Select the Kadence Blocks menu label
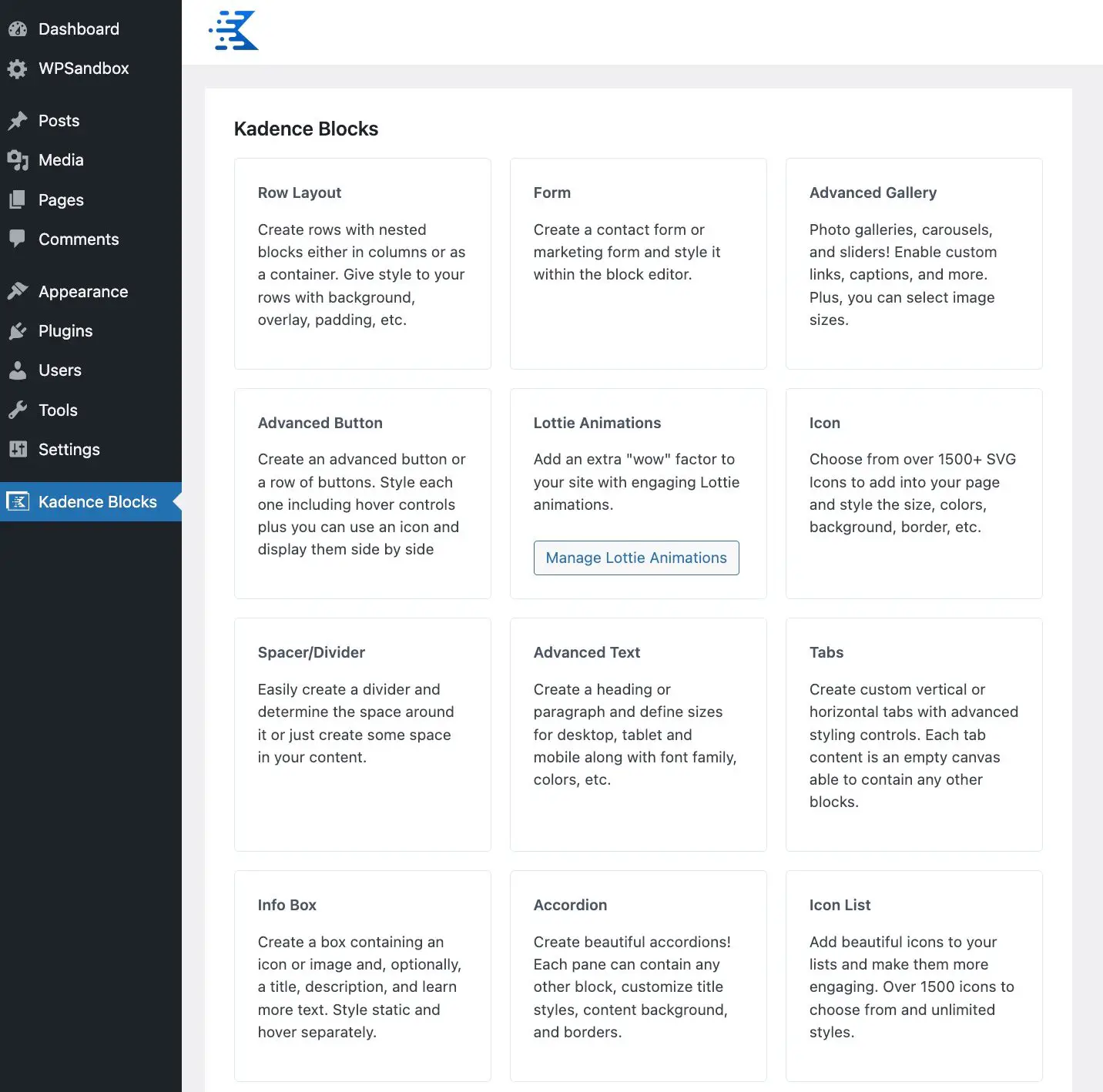Image resolution: width=1103 pixels, height=1092 pixels. tap(98, 502)
